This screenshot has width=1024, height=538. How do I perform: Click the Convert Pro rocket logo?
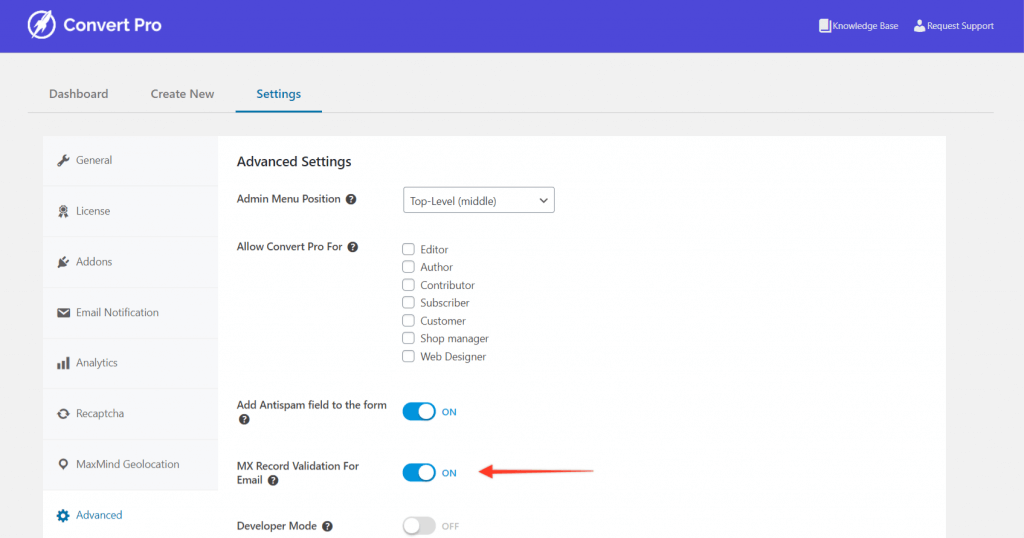point(41,25)
